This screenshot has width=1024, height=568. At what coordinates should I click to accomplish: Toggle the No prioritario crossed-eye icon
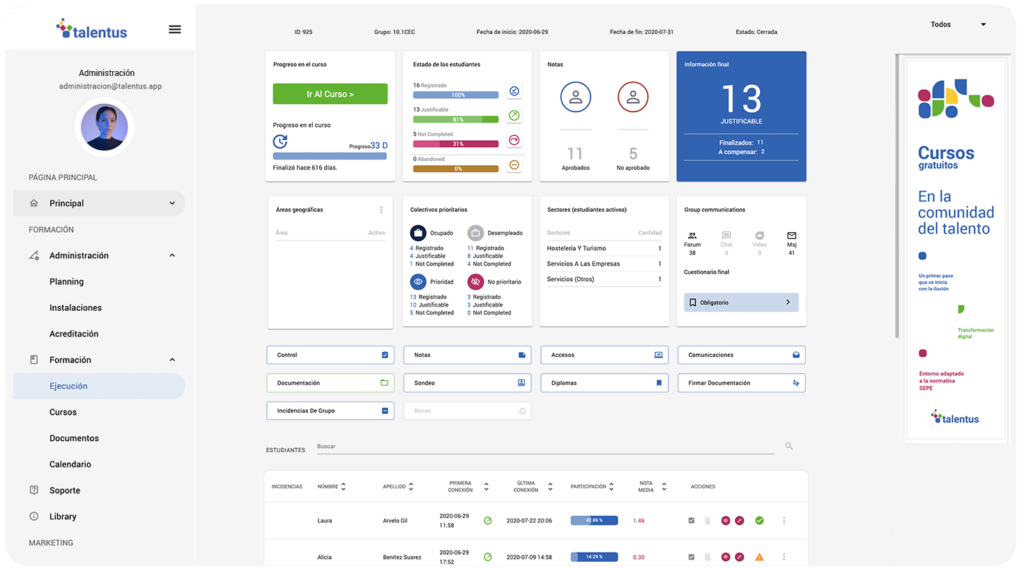pos(475,282)
